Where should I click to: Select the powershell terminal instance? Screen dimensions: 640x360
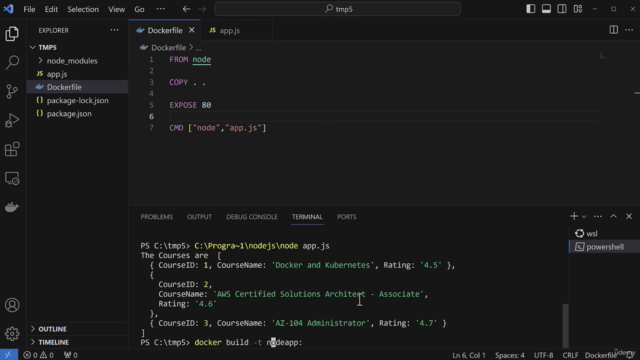(604, 247)
